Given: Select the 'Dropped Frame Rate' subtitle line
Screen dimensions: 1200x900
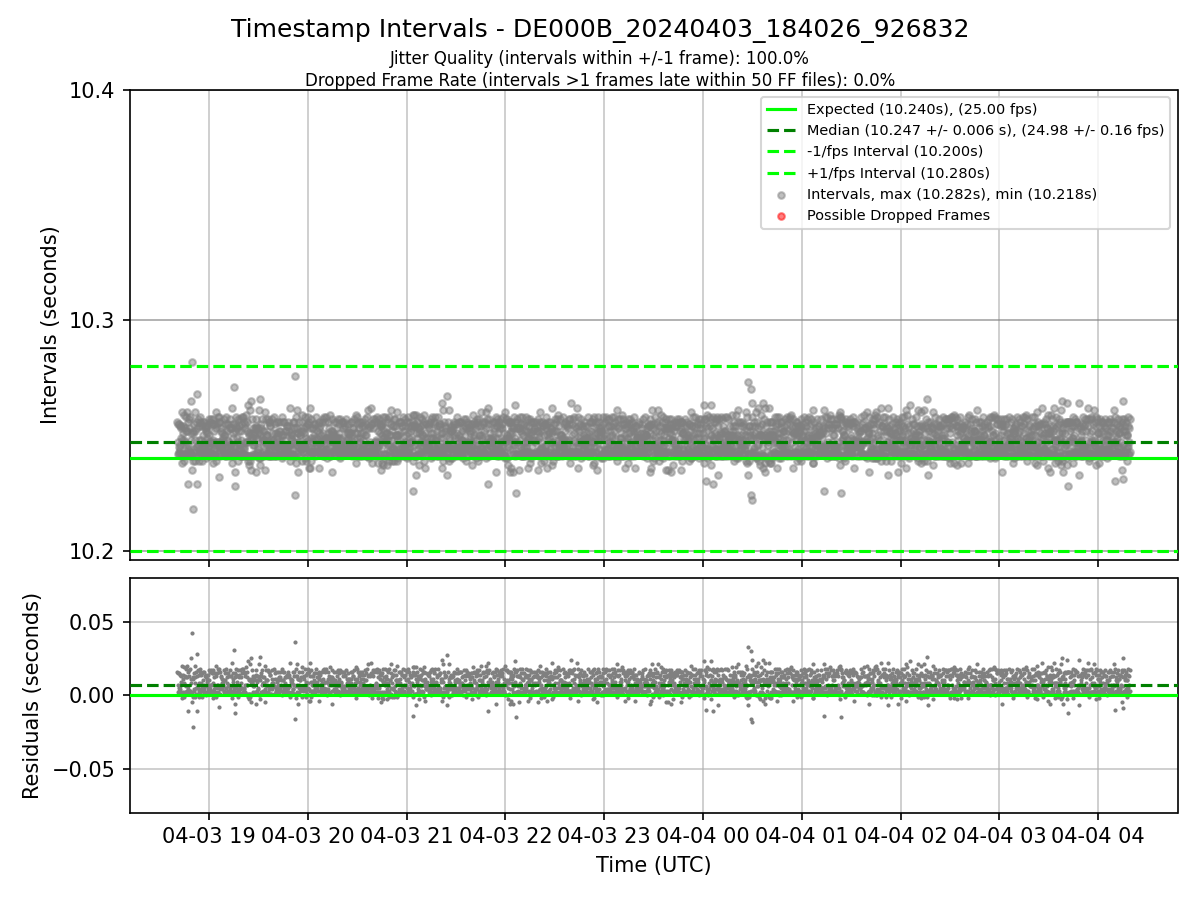Looking at the screenshot, I should (600, 80).
